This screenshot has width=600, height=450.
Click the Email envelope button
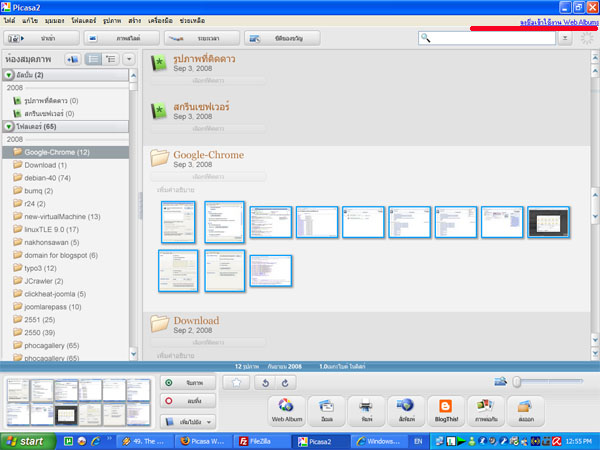[x=326, y=411]
